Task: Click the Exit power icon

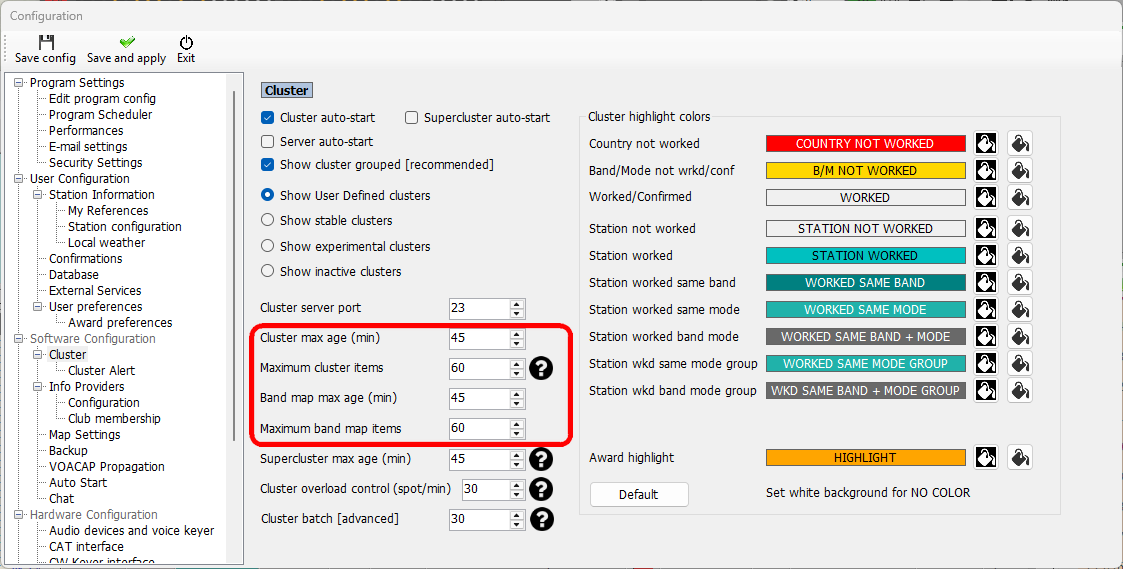Action: point(186,42)
